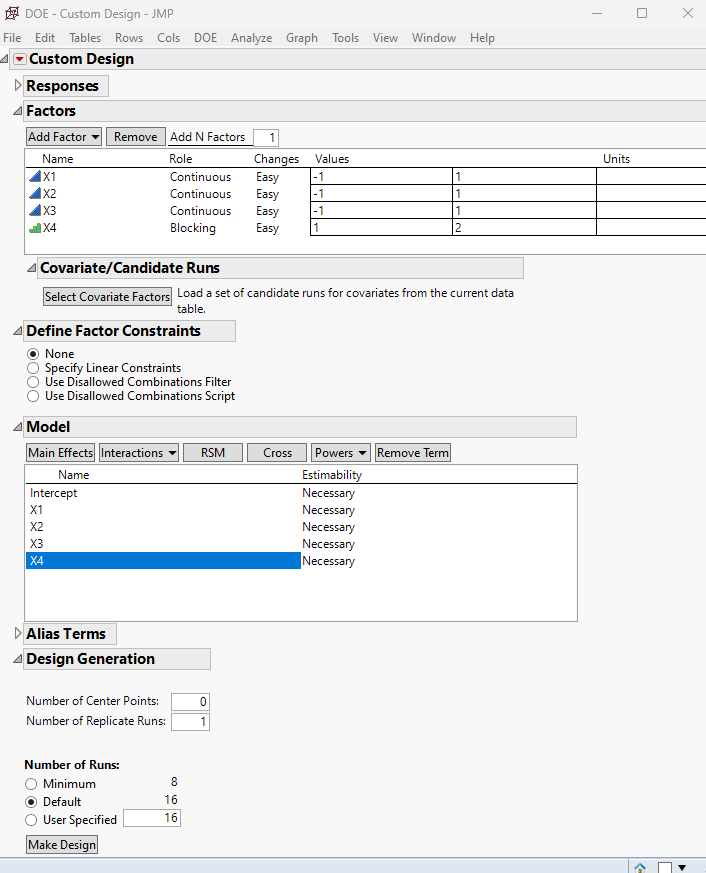Open the Tools menu
This screenshot has height=873, width=706.
click(x=345, y=38)
